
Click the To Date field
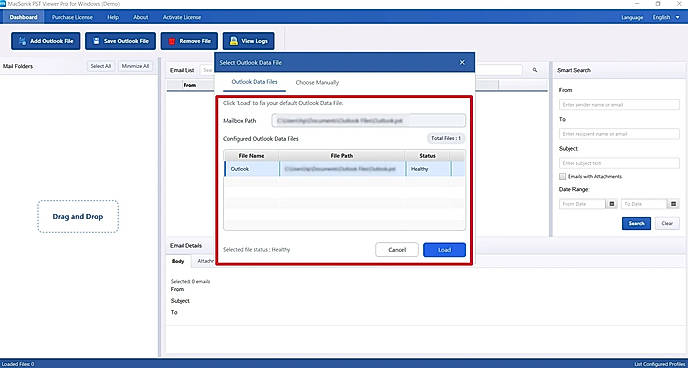[644, 204]
